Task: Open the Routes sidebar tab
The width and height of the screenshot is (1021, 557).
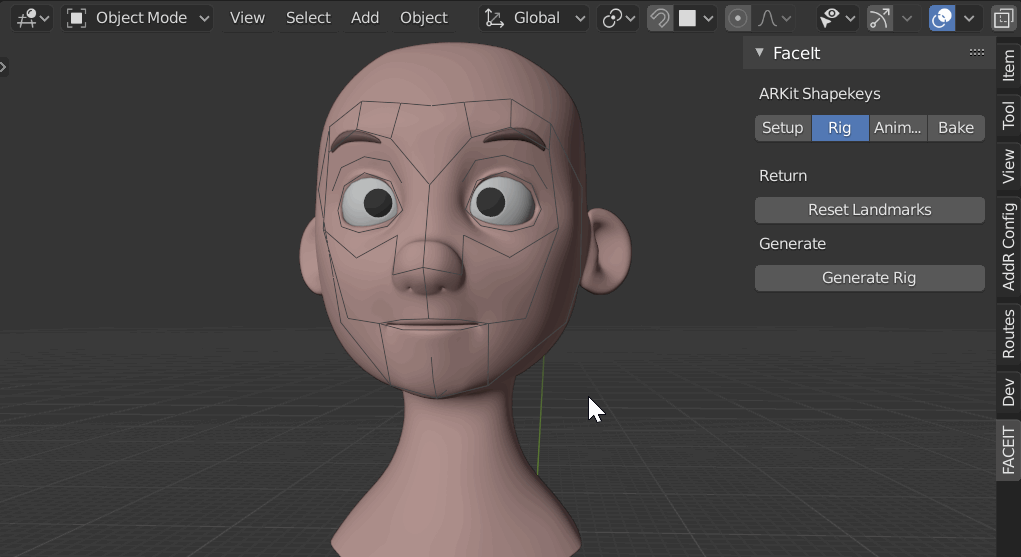Action: coord(1009,334)
